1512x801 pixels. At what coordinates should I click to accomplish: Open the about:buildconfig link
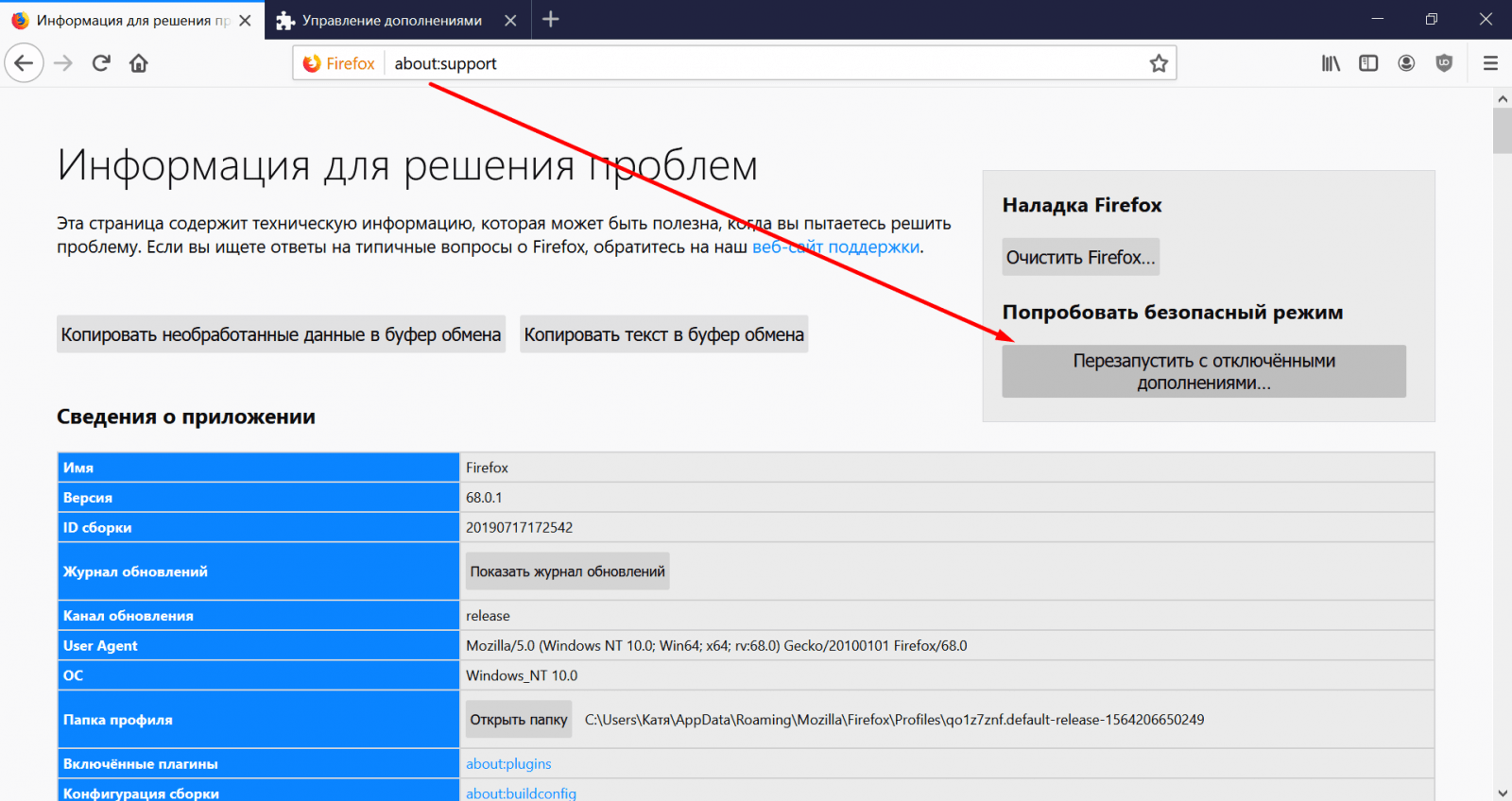(x=521, y=793)
